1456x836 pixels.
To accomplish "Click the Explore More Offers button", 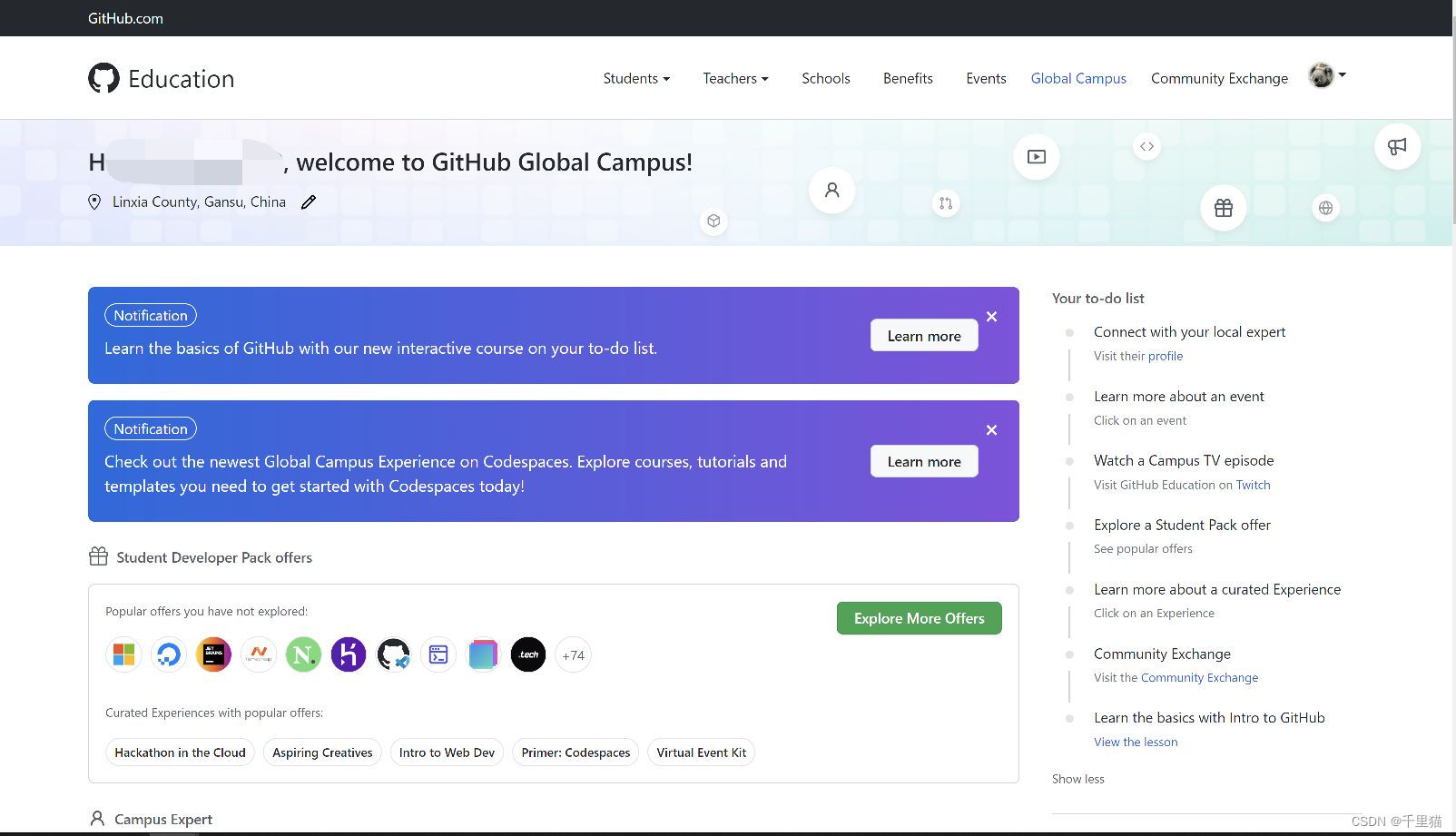I will click(919, 618).
